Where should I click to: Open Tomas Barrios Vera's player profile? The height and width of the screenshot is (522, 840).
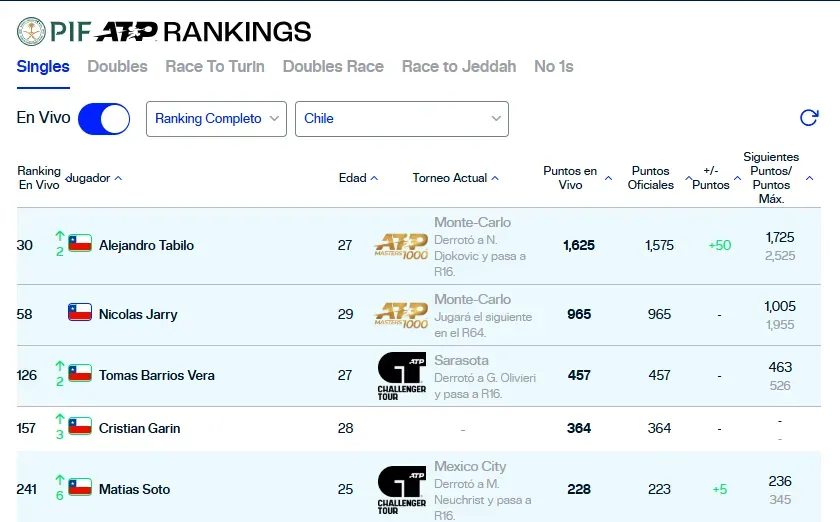coord(156,376)
